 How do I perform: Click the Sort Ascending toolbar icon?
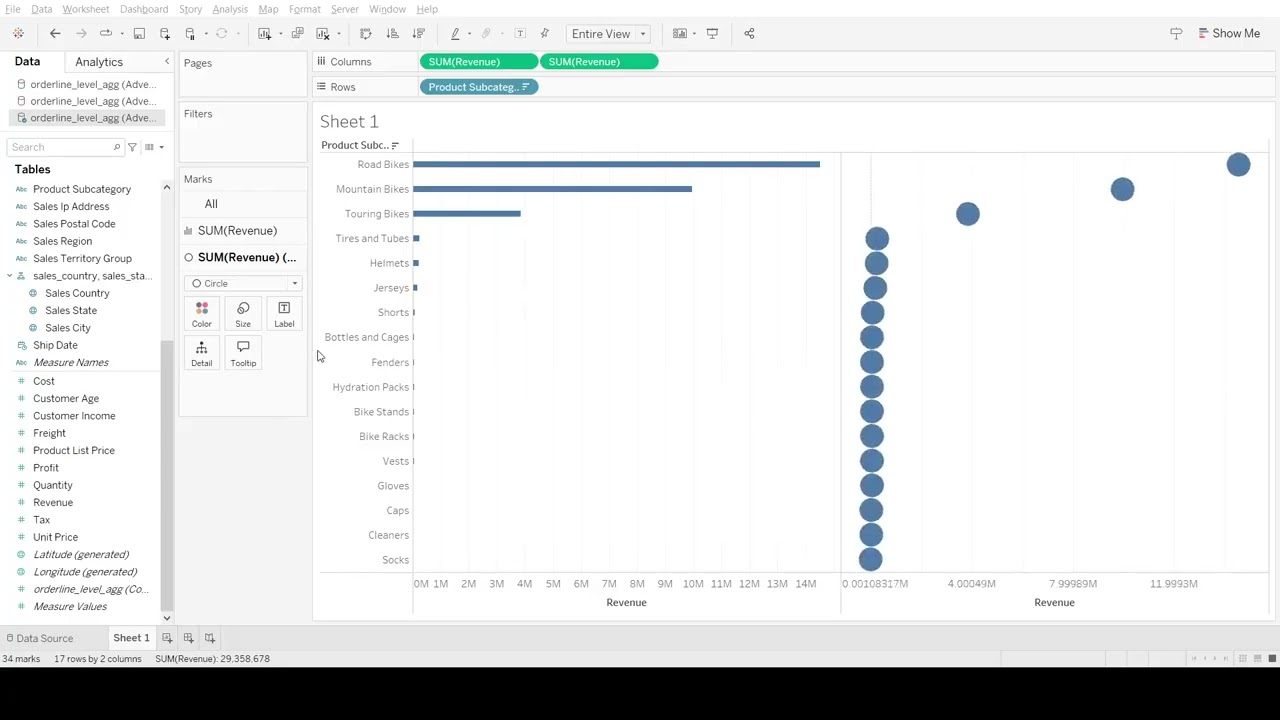392,34
